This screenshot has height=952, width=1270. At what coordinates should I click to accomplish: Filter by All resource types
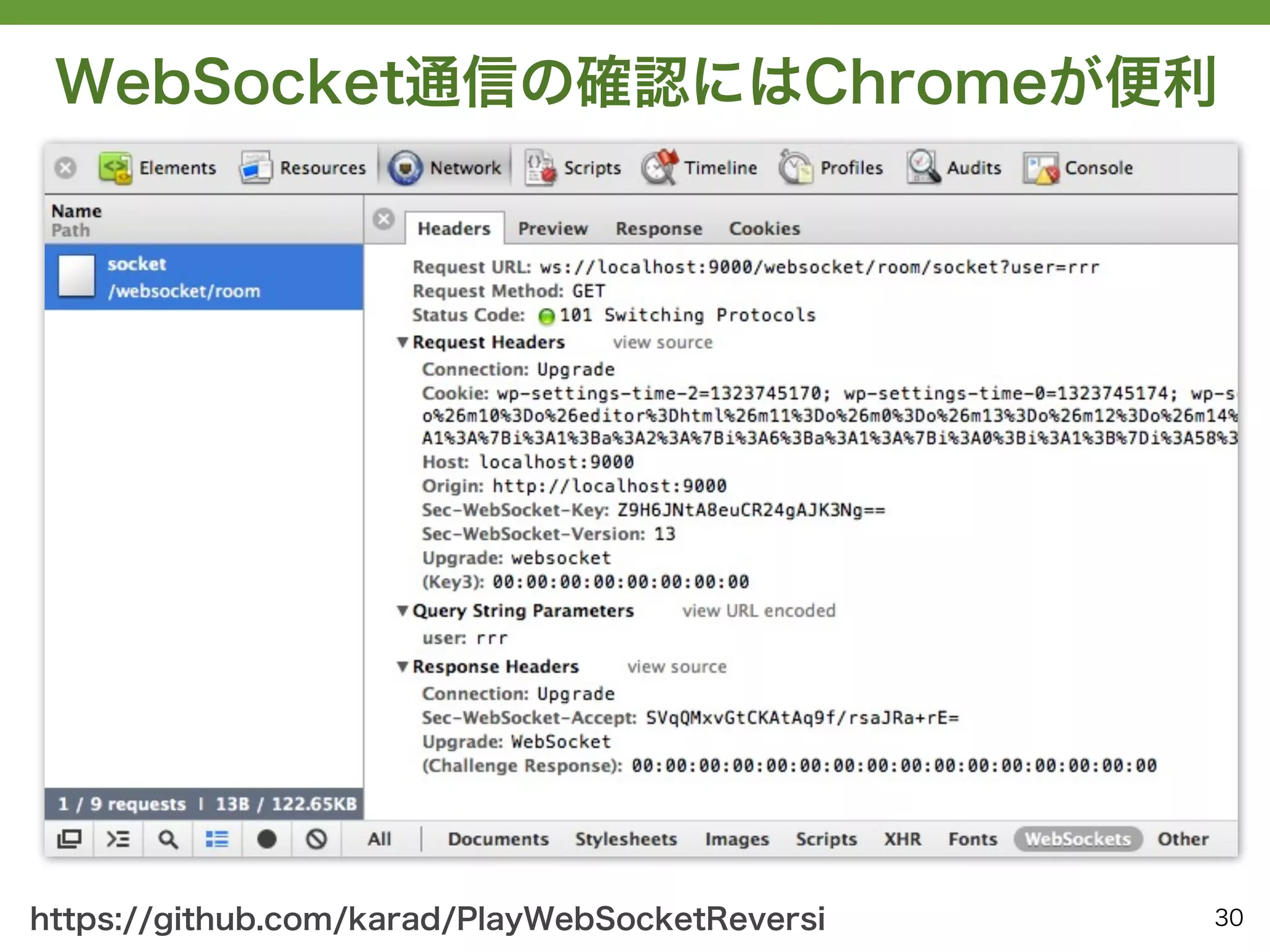(380, 839)
